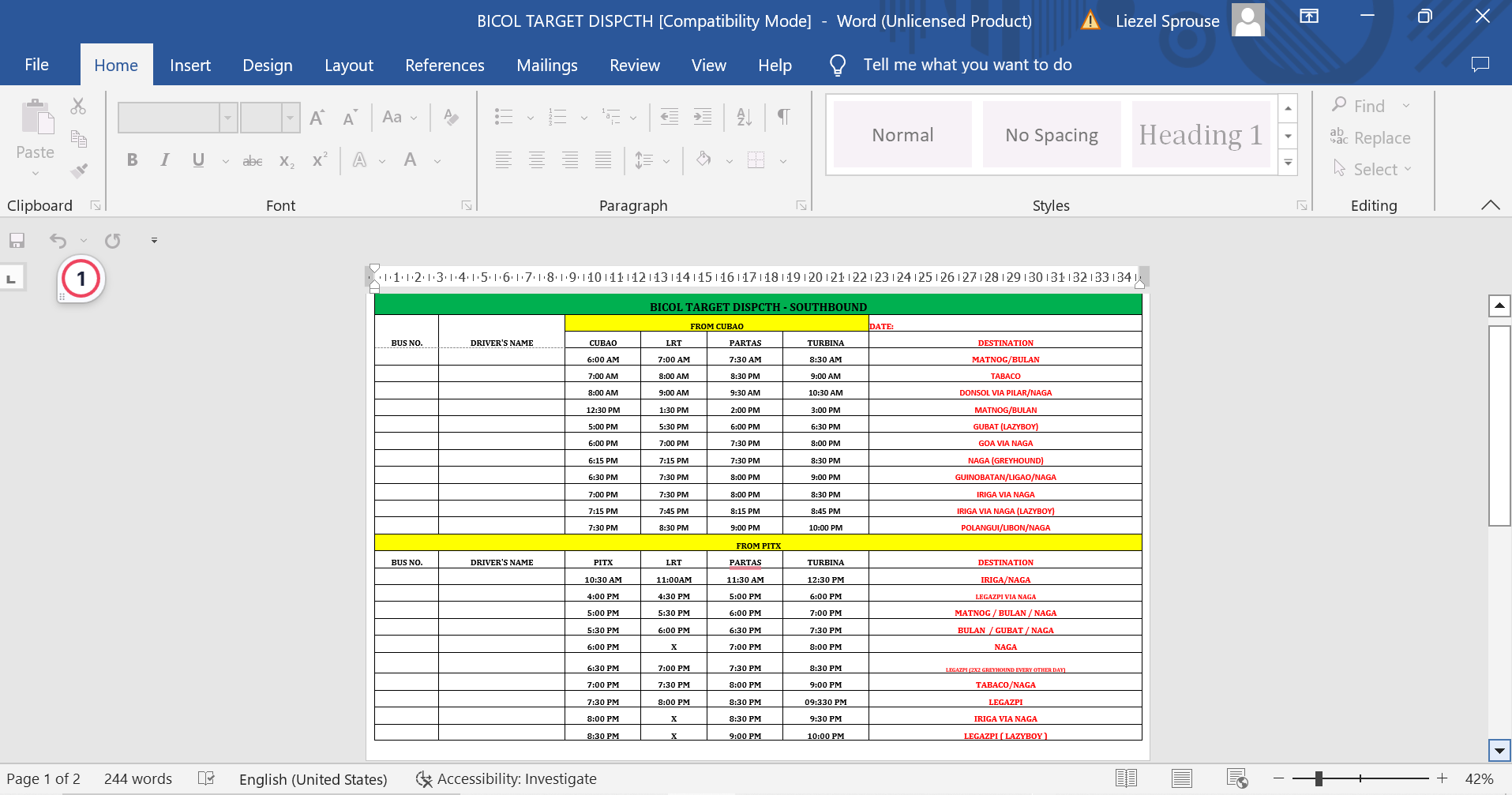Center the paragraph text
Viewport: 1512px width, 795px height.
click(x=537, y=160)
